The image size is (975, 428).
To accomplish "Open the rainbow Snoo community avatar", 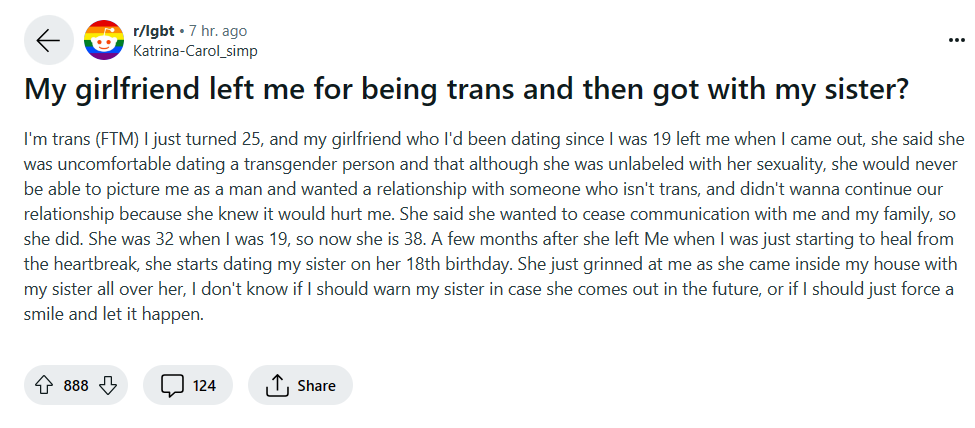I will (x=104, y=40).
